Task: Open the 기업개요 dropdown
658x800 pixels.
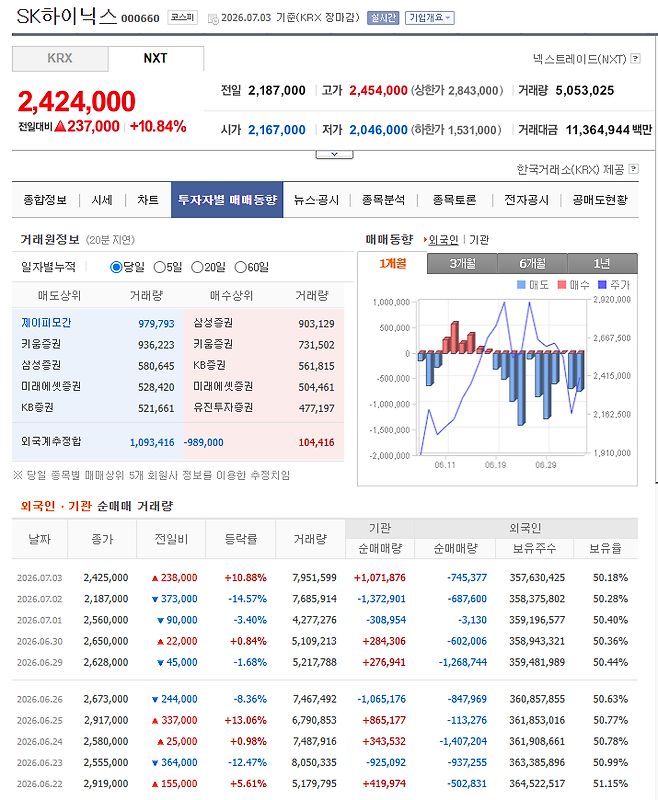Action: pos(429,18)
